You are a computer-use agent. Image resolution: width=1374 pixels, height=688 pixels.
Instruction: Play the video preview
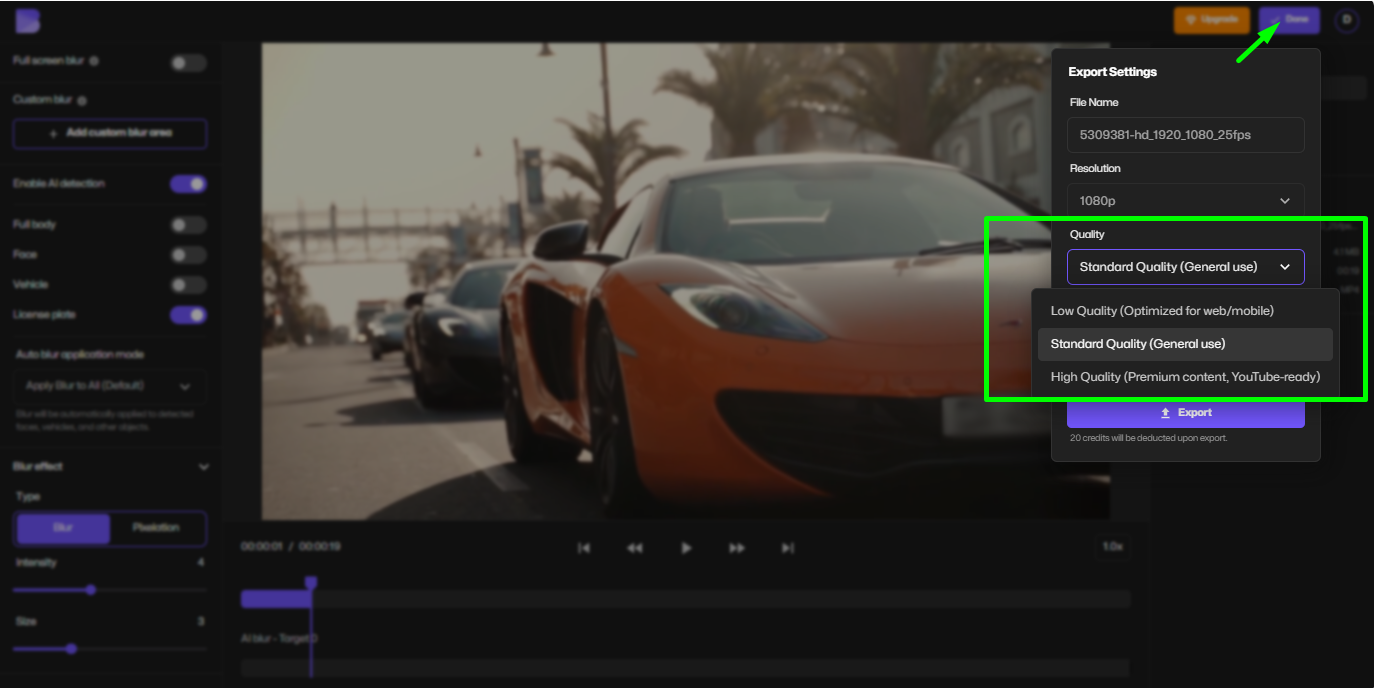coord(686,548)
